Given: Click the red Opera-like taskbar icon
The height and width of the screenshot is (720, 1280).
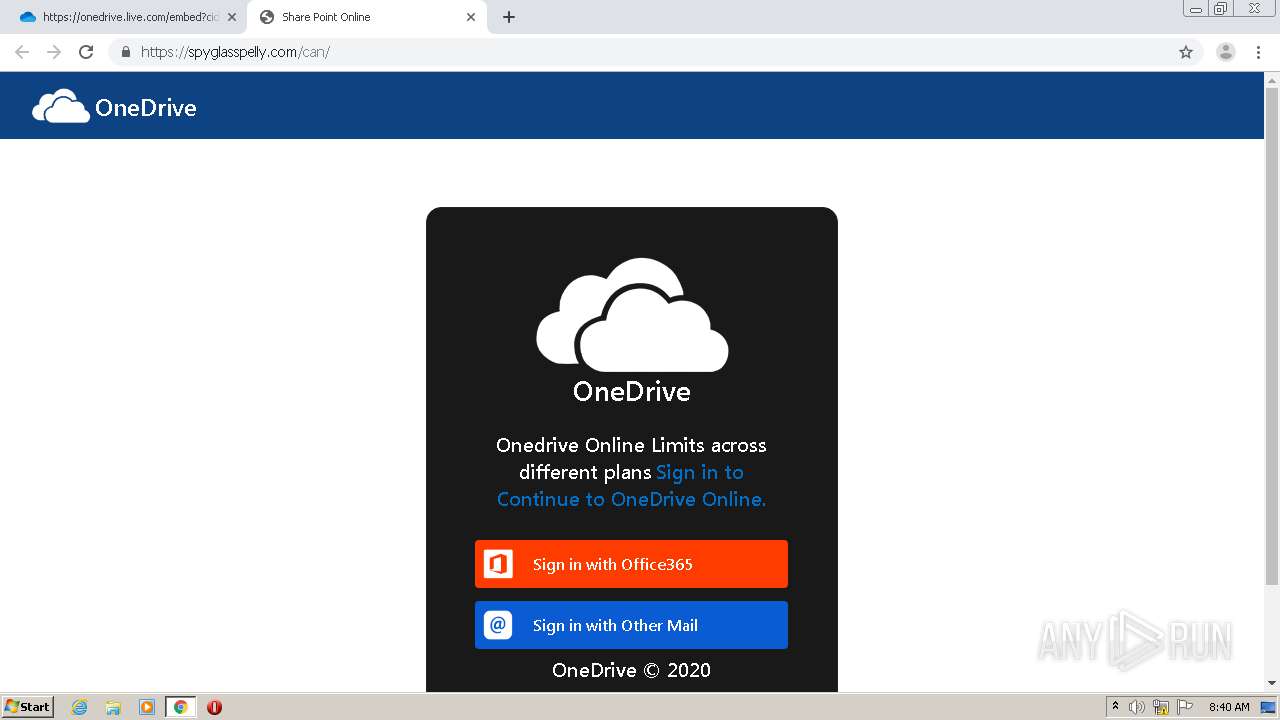Looking at the screenshot, I should click(x=214, y=707).
